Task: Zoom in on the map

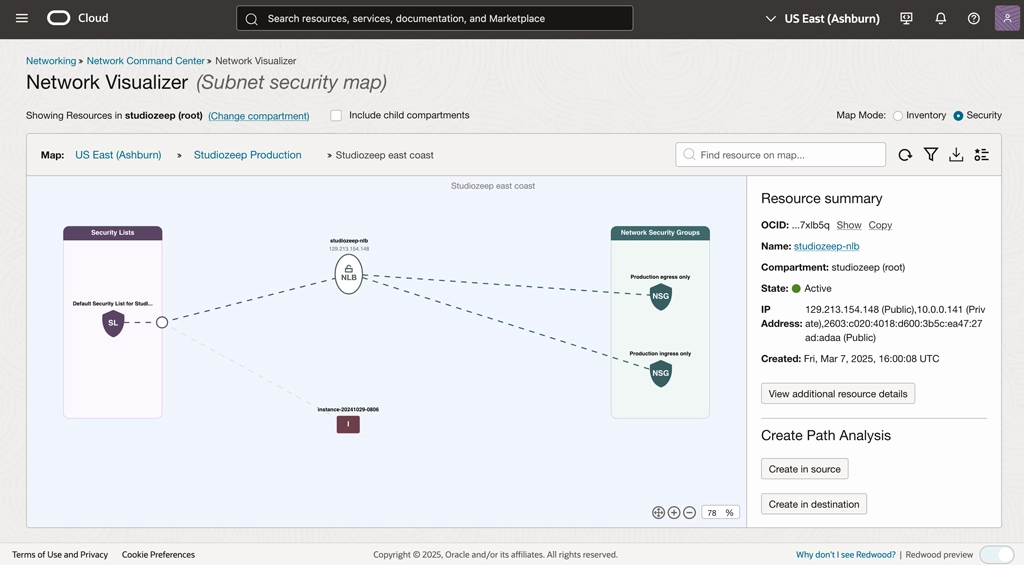Action: [x=674, y=512]
